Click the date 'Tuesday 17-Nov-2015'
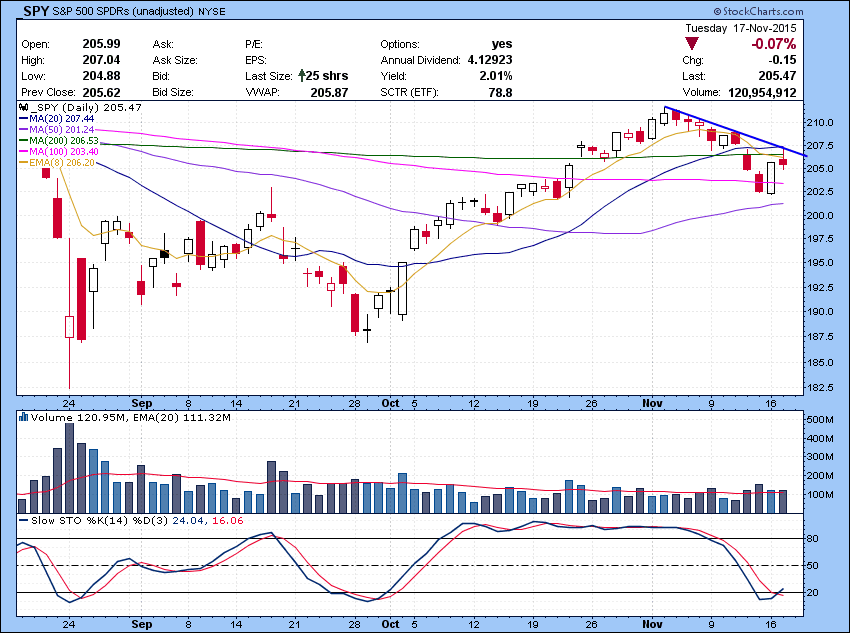The width and height of the screenshot is (850, 633). [740, 28]
